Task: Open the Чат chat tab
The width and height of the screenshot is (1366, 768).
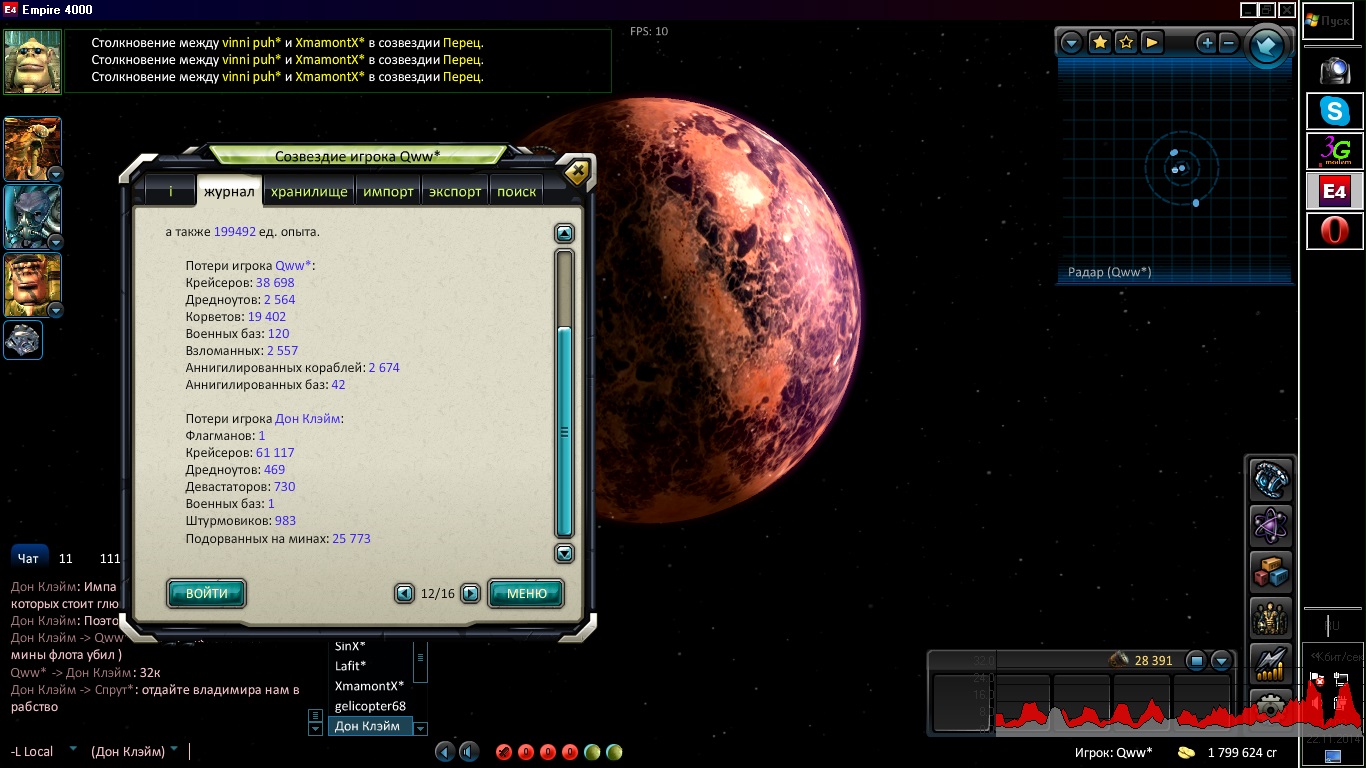Action: pos(28,558)
